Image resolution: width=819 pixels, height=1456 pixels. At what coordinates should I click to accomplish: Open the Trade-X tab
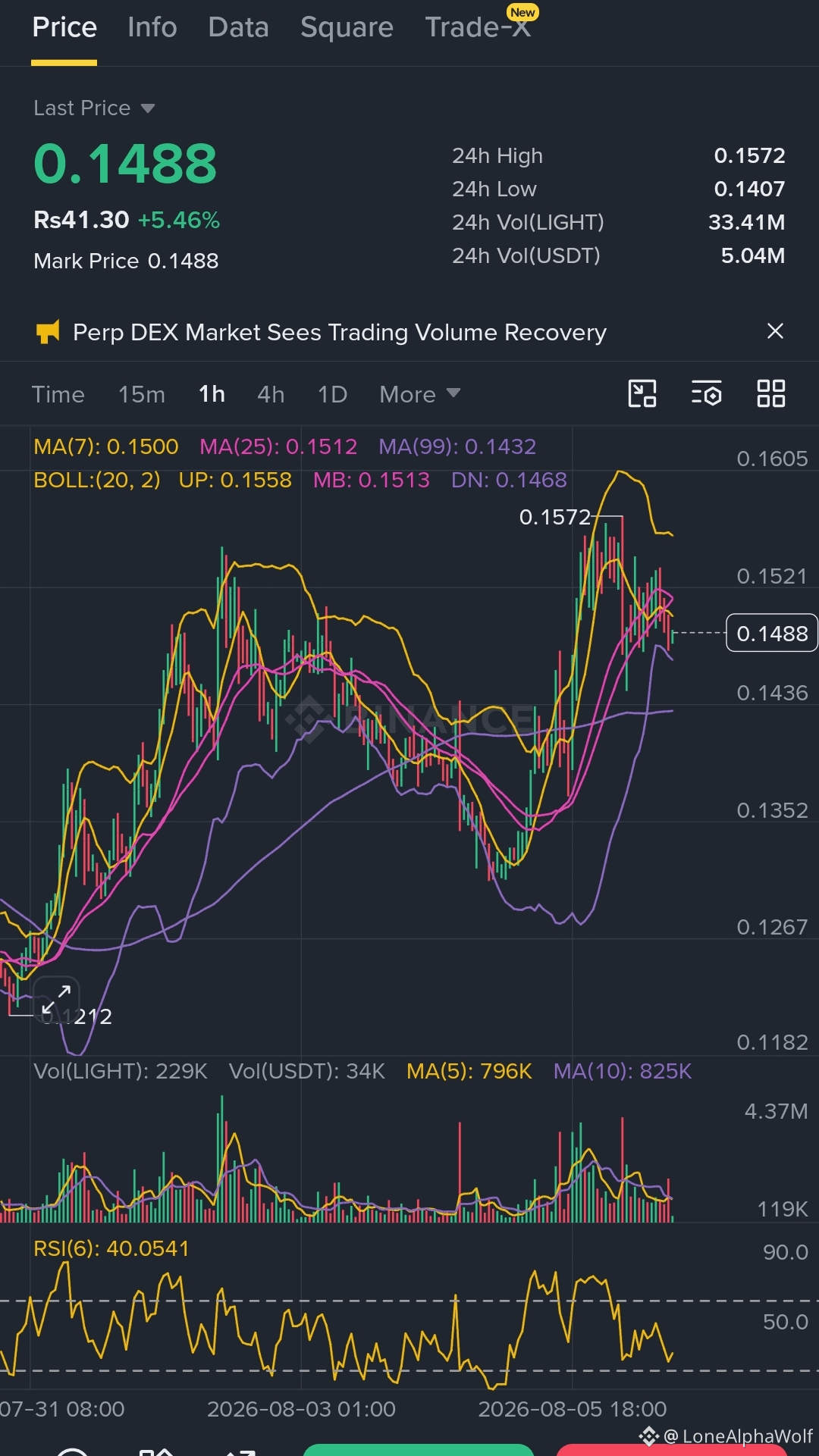point(478,27)
